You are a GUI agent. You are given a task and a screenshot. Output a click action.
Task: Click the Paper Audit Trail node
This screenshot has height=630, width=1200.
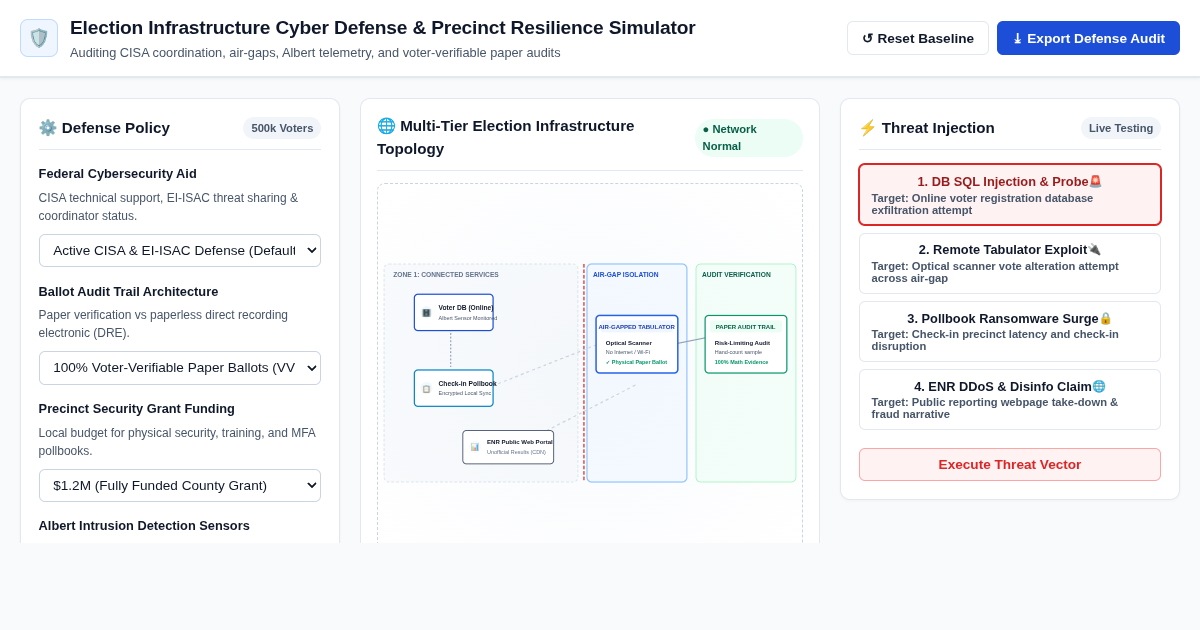click(x=746, y=344)
